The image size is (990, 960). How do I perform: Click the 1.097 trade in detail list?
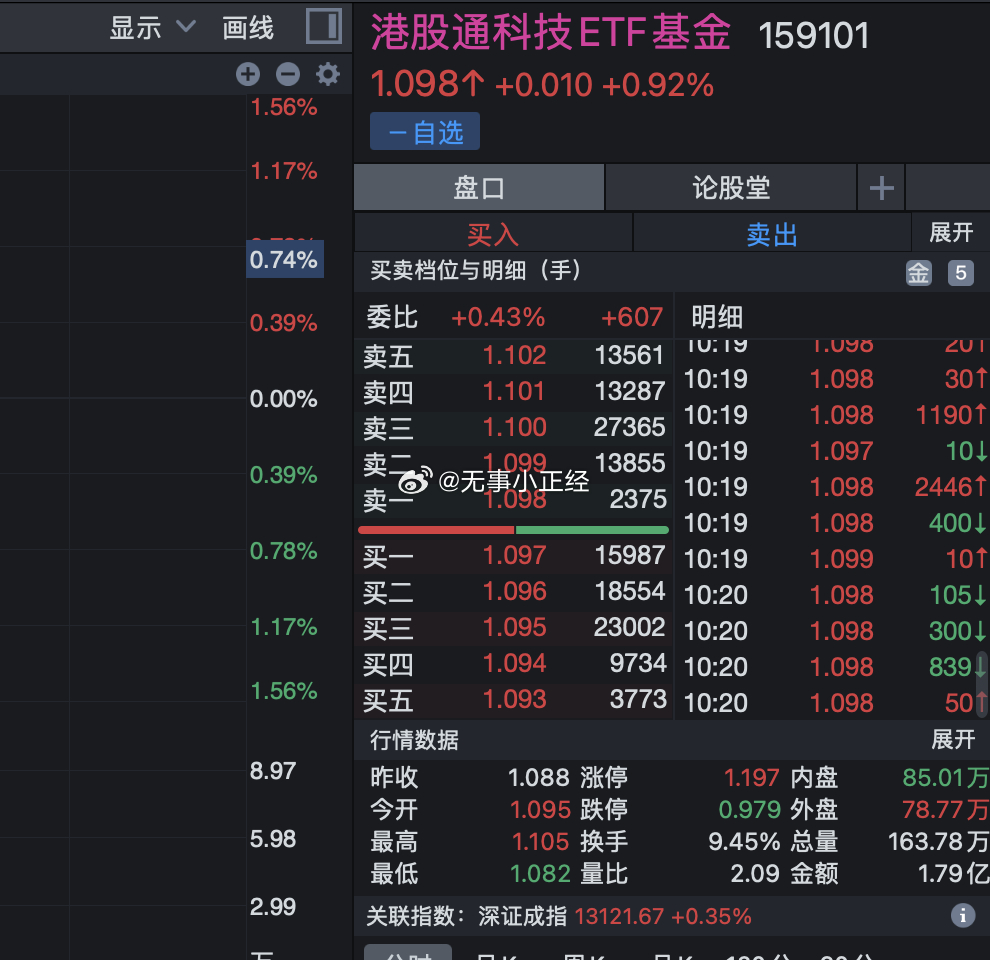[833, 451]
